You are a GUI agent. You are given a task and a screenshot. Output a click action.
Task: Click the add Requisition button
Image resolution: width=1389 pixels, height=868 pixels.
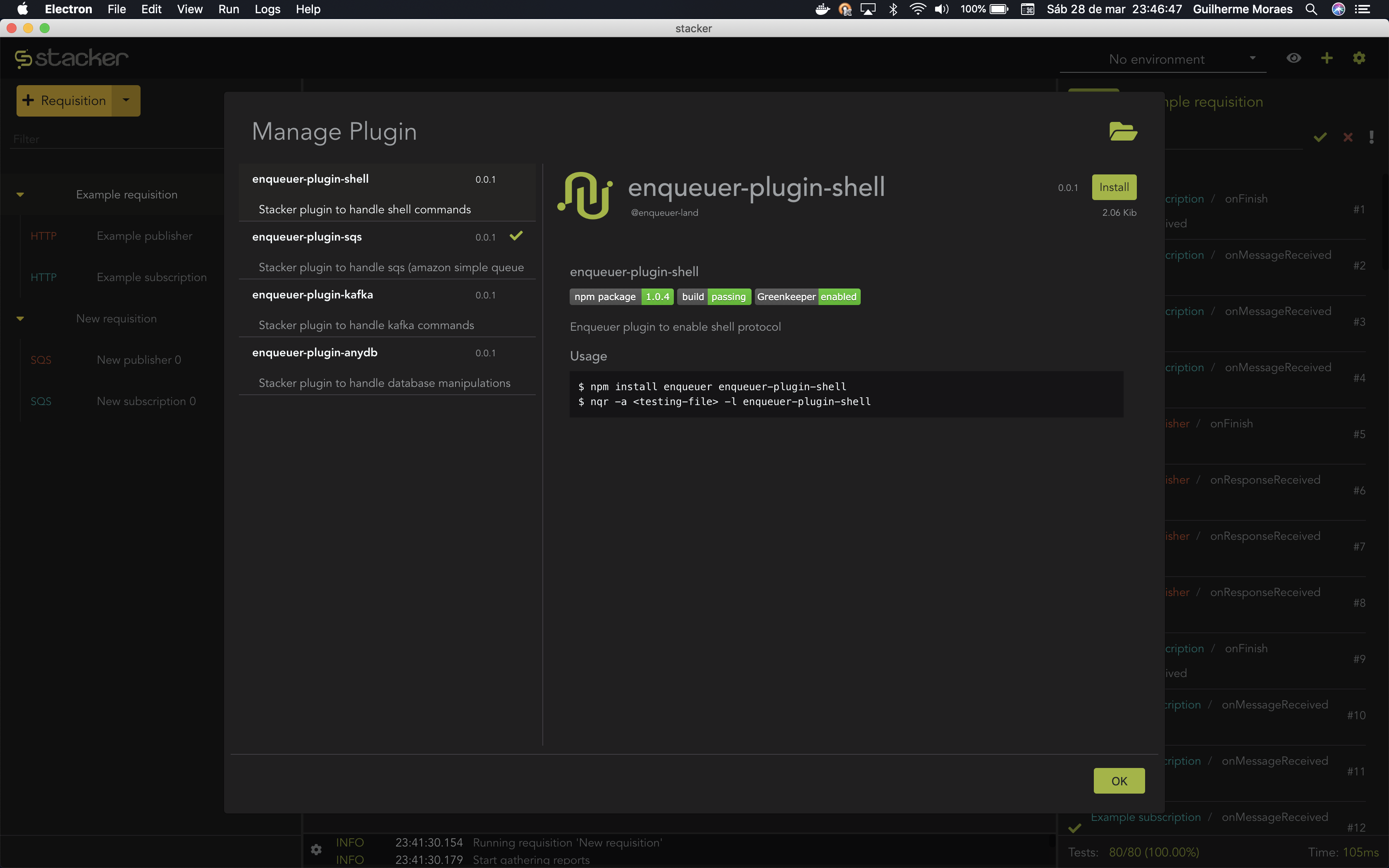pos(64,100)
